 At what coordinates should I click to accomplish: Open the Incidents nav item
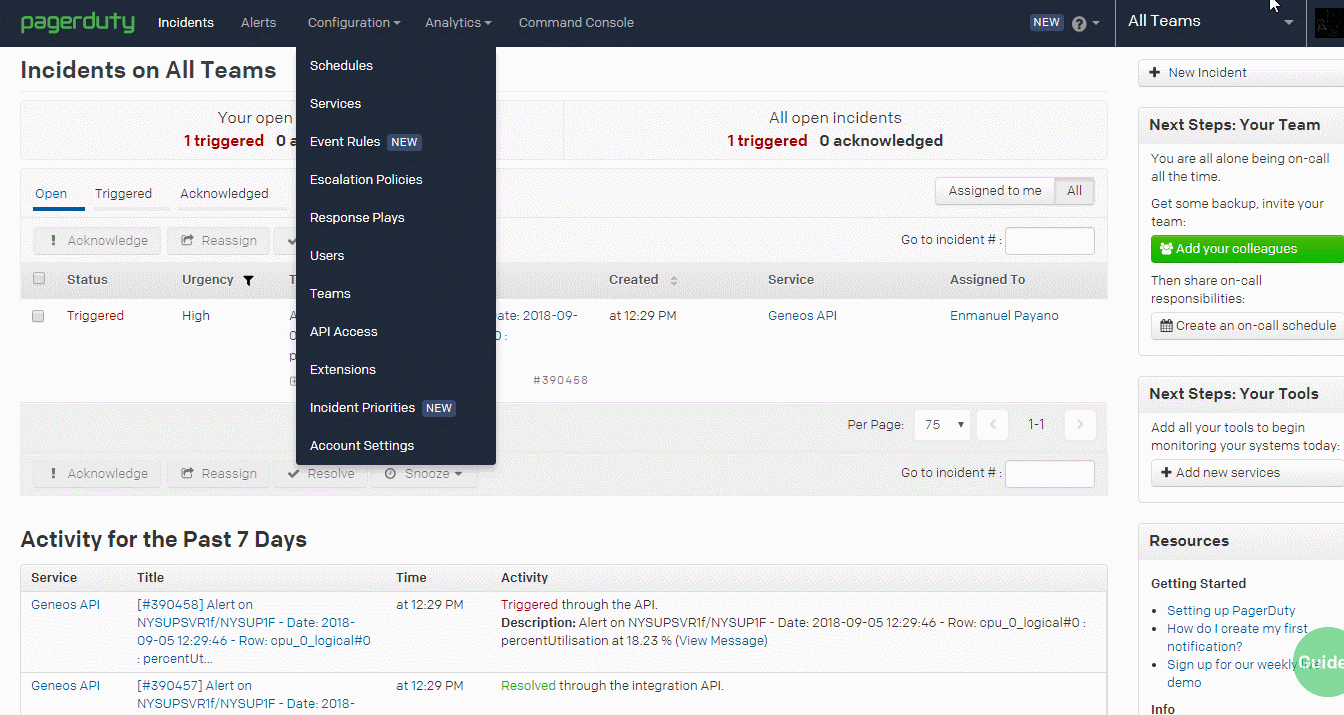point(186,22)
